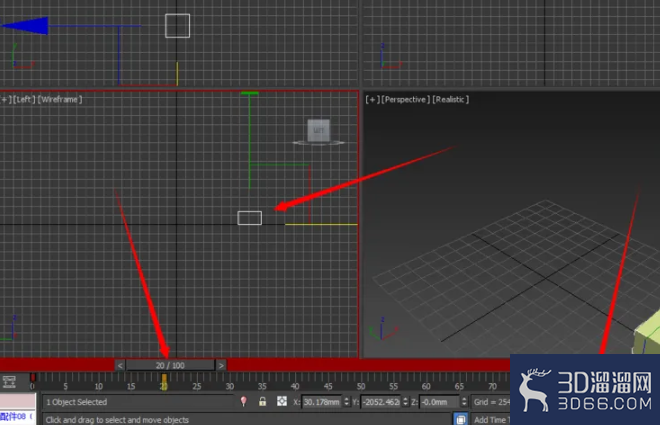Switch Absolute/Offset transform type-in mode icon
This screenshot has height=425, width=660.
[282, 401]
